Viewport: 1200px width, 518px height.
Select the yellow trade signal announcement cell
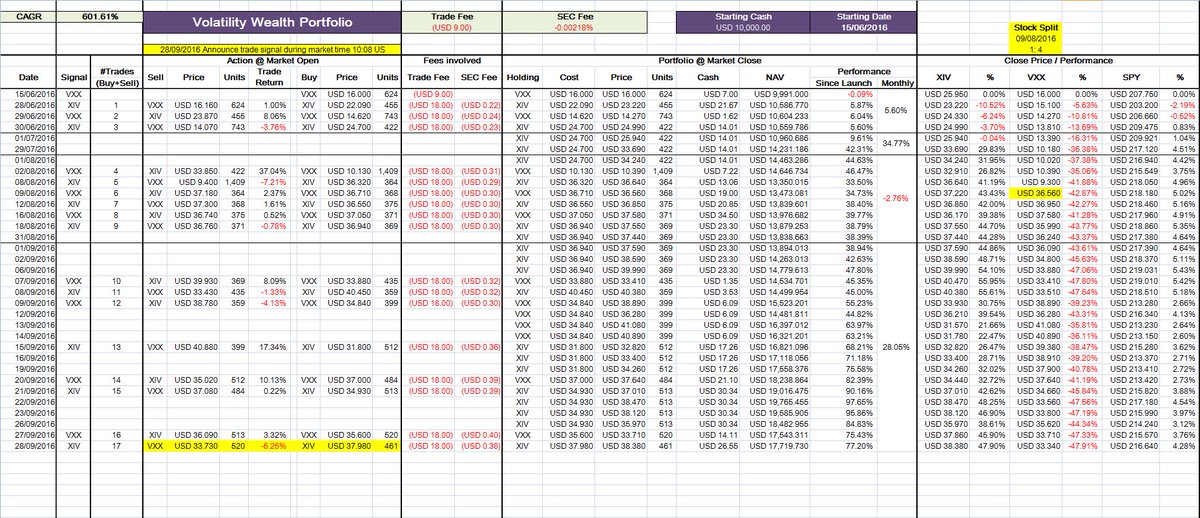click(270, 50)
